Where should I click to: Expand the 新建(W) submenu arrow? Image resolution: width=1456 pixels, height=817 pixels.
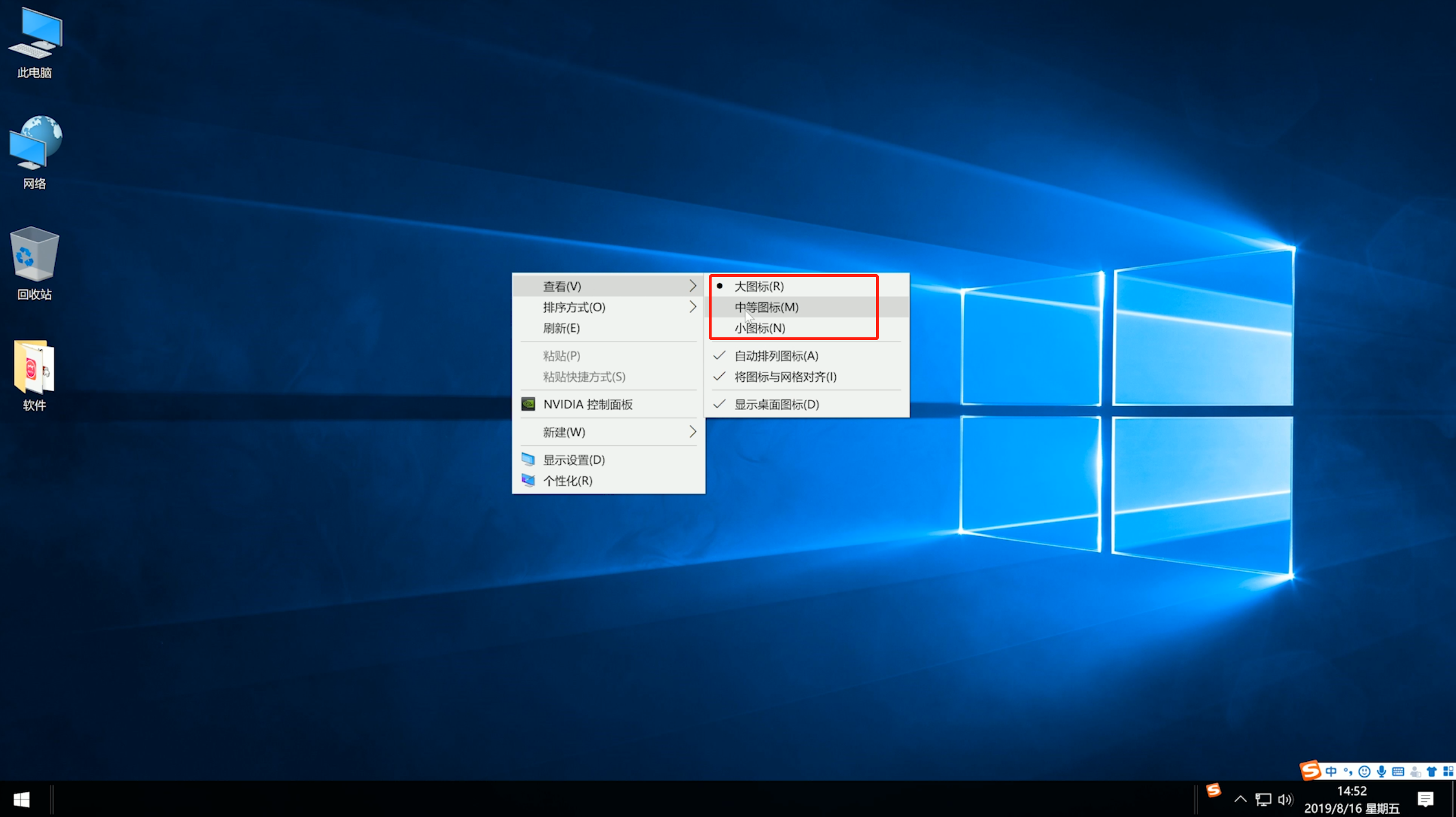[x=693, y=432]
